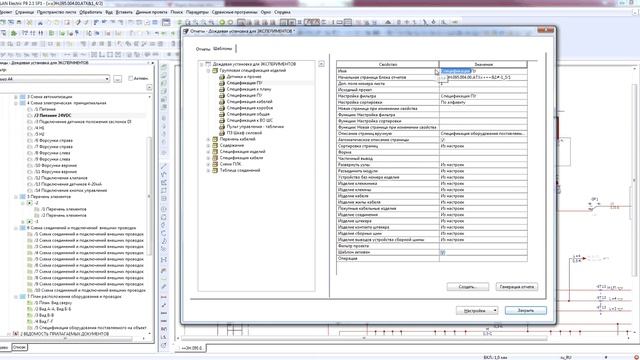The height and width of the screenshot is (360, 640).
Task: Open the Настройки dropdown button
Action: point(477,311)
